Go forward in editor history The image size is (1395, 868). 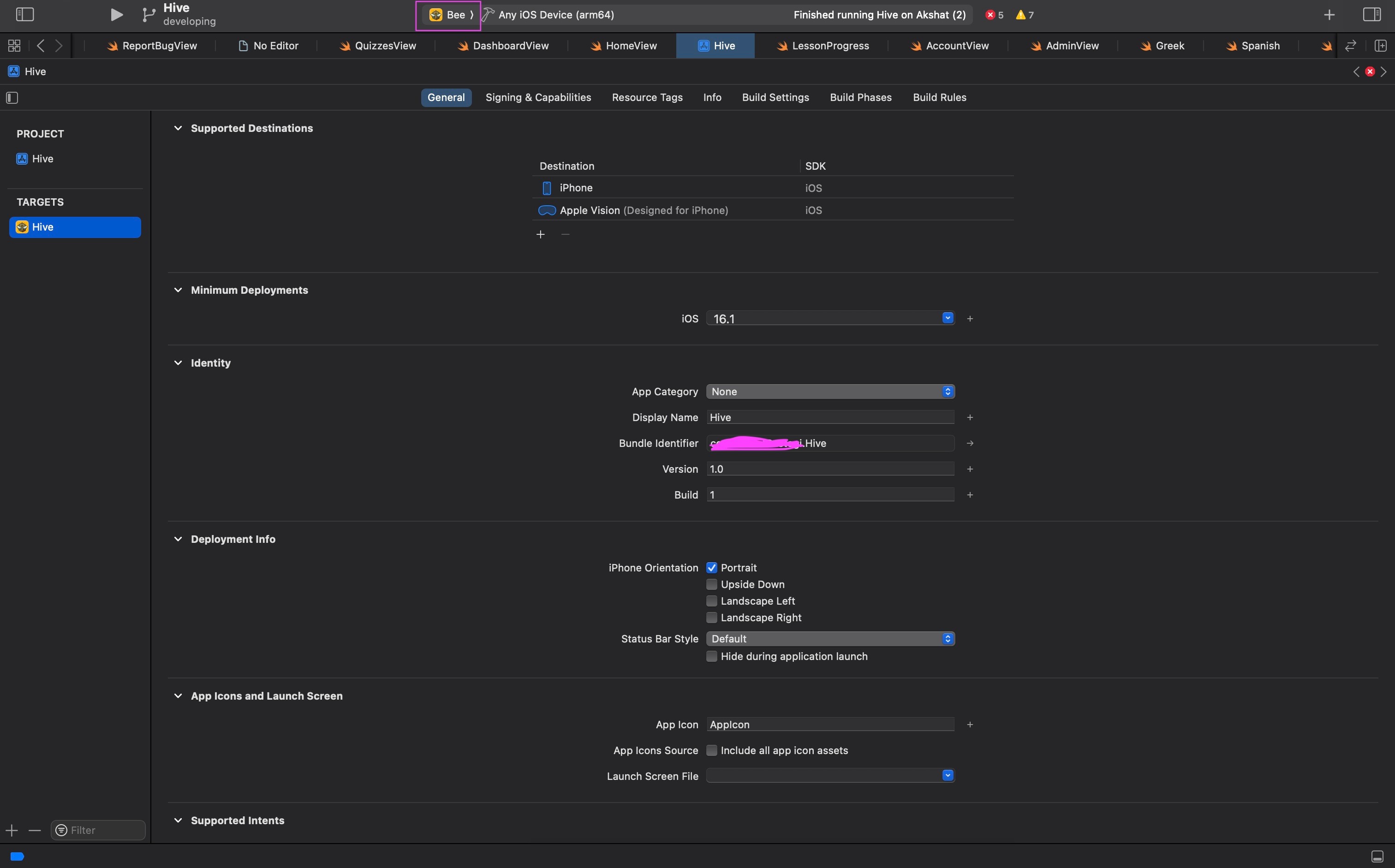click(x=59, y=46)
